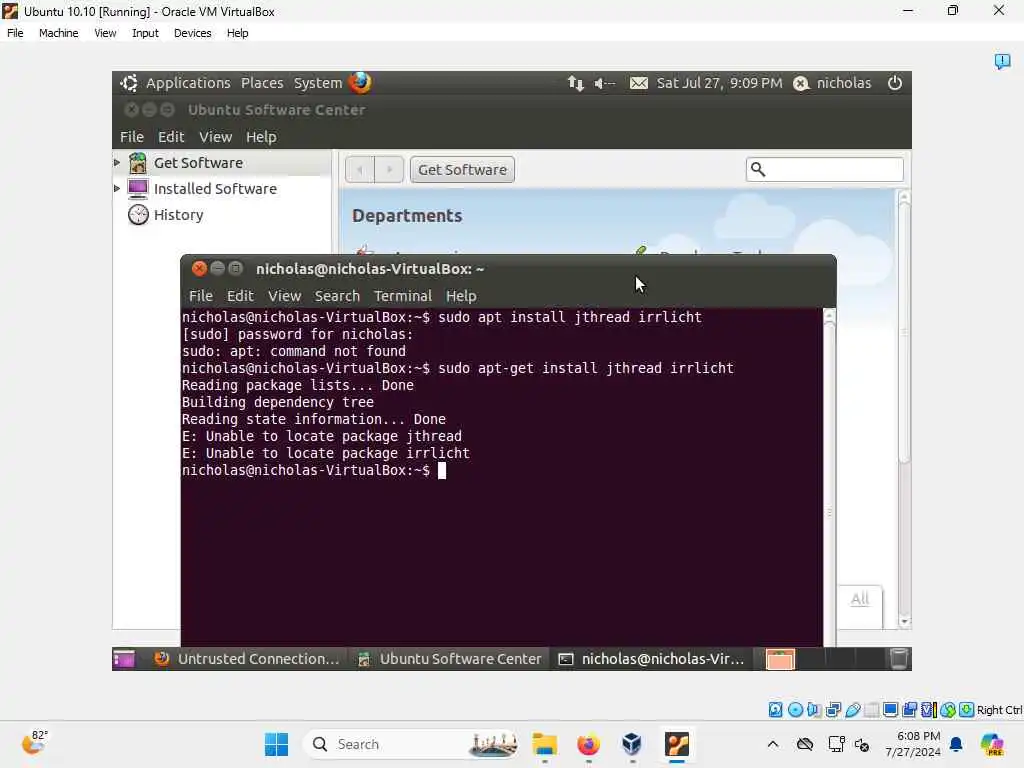1024x768 pixels.
Task: Open the volume indicator in Ubuntu panel
Action: click(604, 83)
